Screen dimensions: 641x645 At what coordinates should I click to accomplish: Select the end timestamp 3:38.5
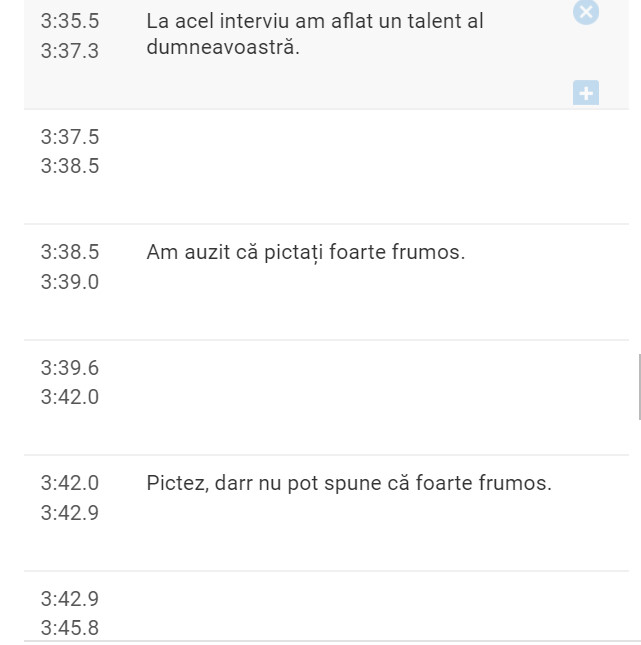pos(70,166)
